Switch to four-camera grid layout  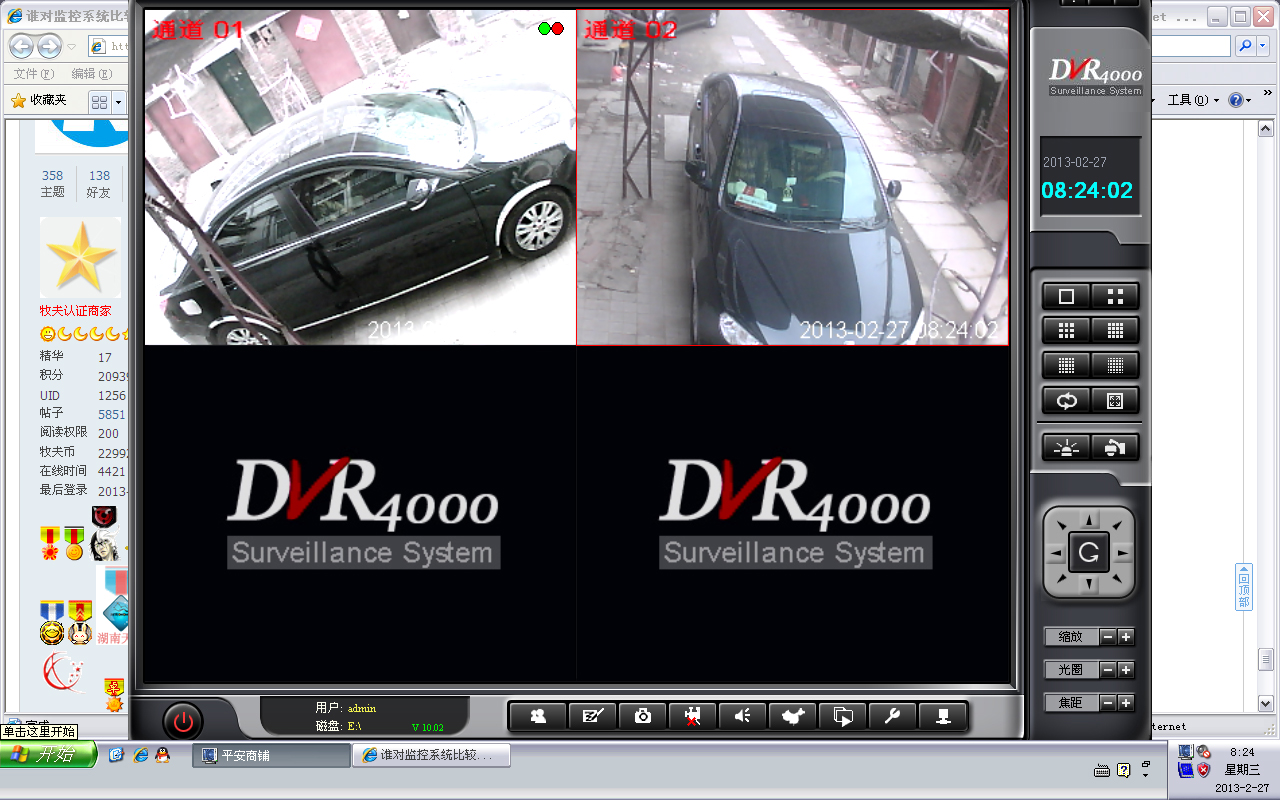1115,297
